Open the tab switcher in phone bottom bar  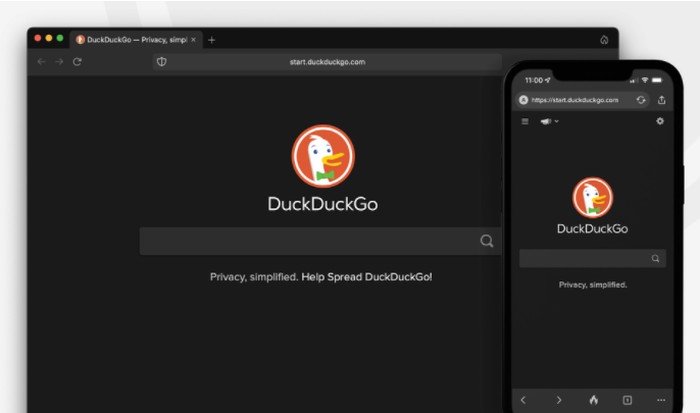627,400
